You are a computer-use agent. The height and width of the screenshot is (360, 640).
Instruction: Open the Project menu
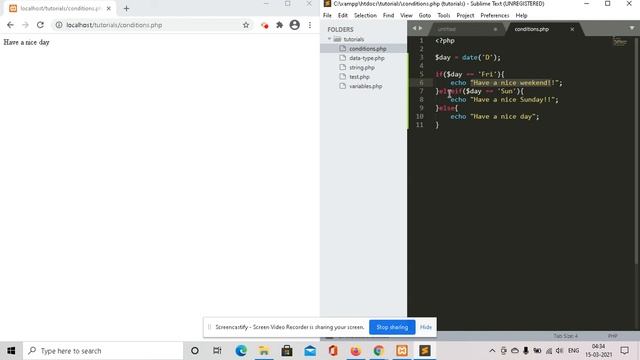click(465, 16)
